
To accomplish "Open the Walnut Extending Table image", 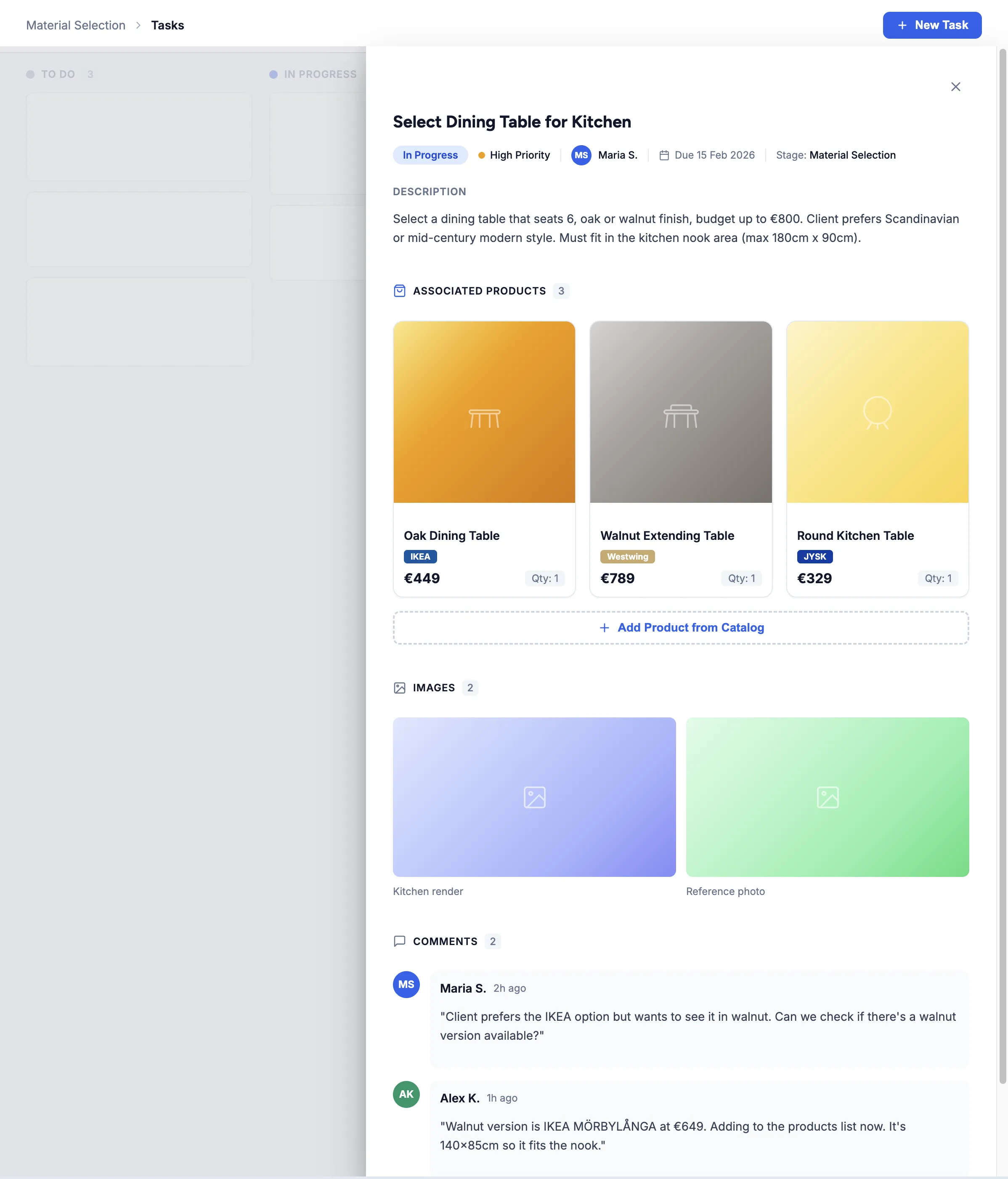I will 680,412.
